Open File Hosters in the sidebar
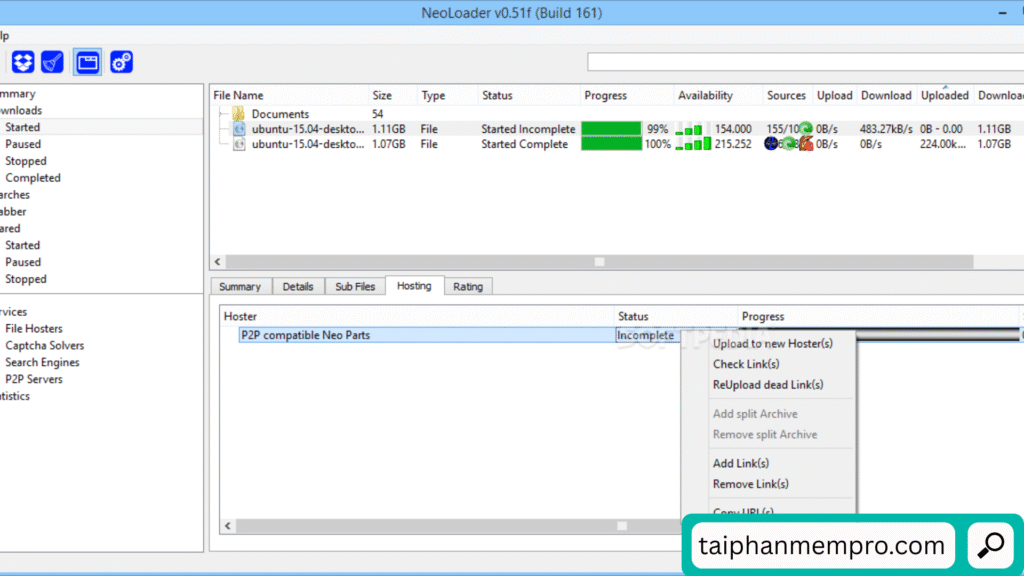Image resolution: width=1024 pixels, height=576 pixels. coord(33,329)
